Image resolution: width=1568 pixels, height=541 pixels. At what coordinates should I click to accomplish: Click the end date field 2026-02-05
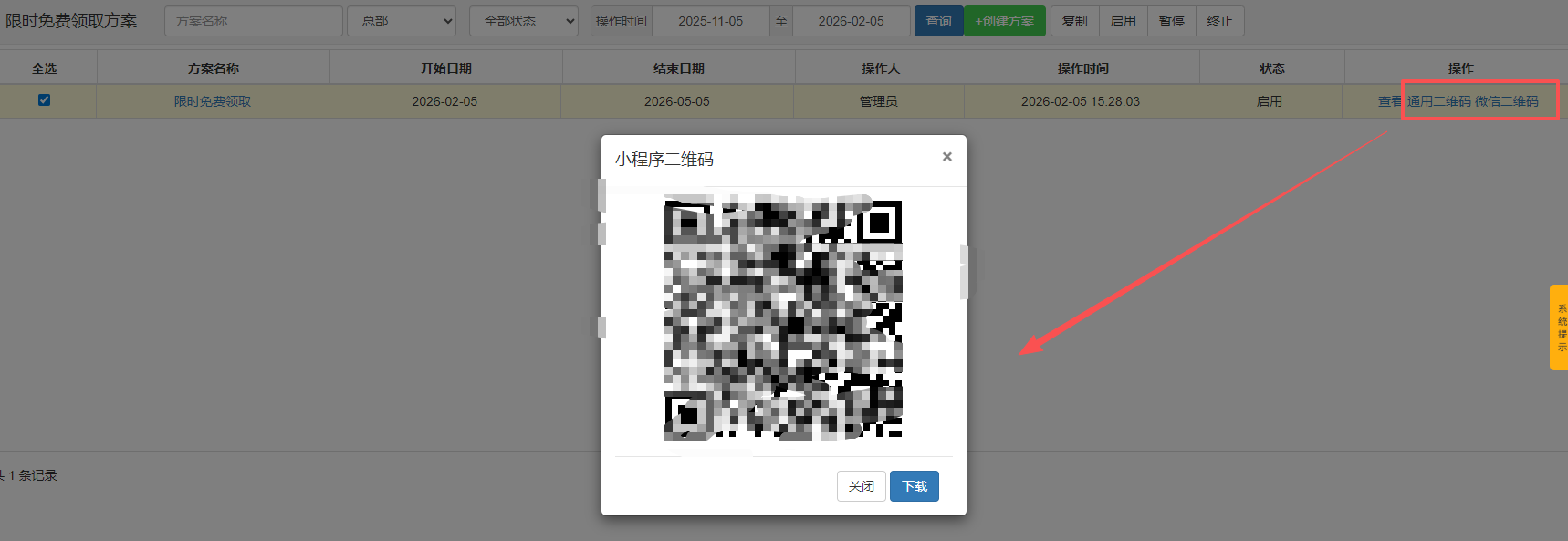coord(852,21)
